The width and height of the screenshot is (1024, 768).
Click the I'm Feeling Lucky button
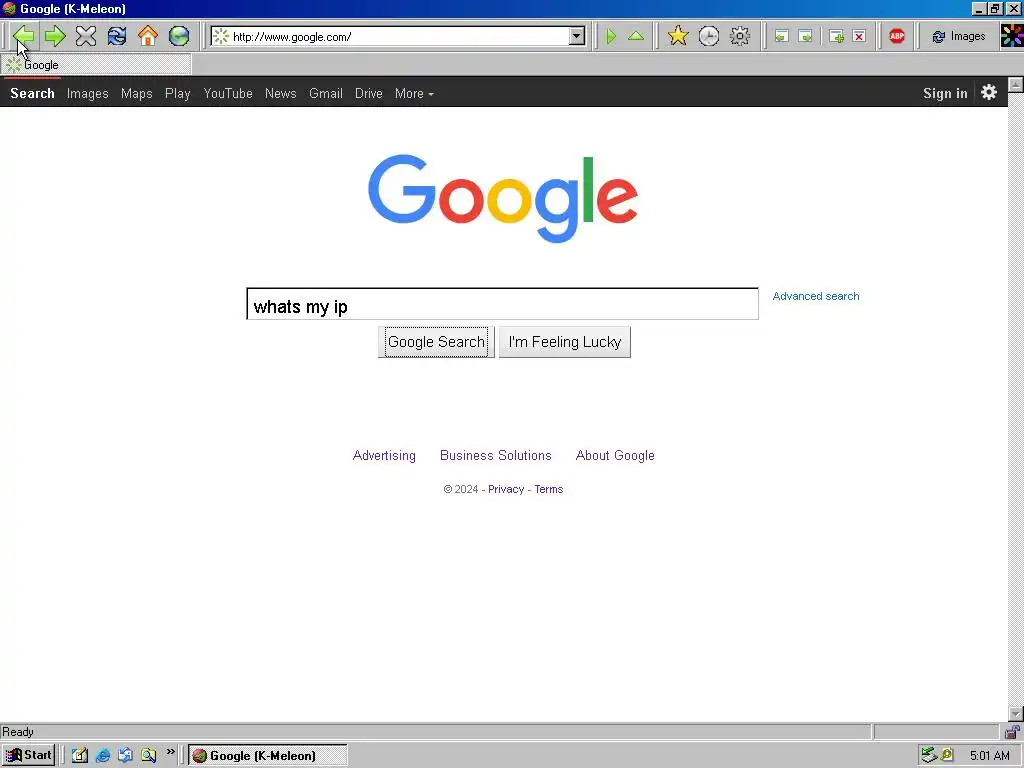tap(565, 342)
